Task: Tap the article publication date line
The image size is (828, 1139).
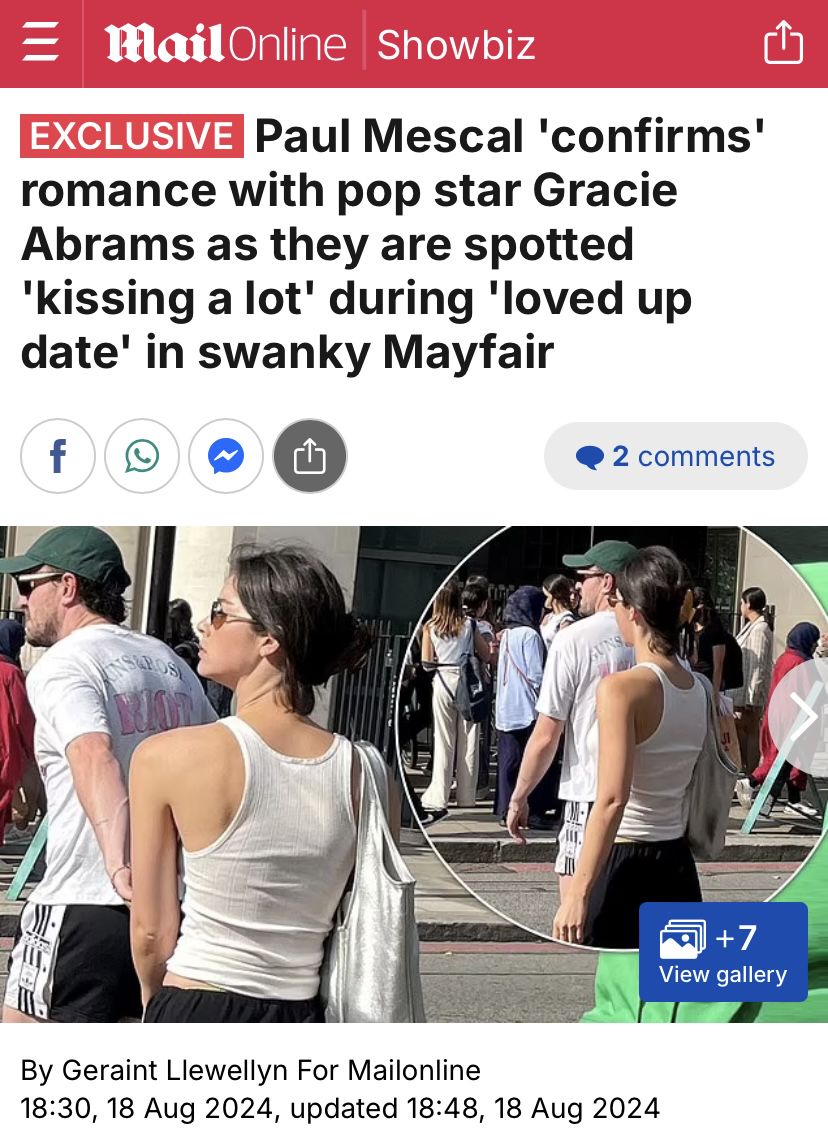Action: pos(340,1108)
